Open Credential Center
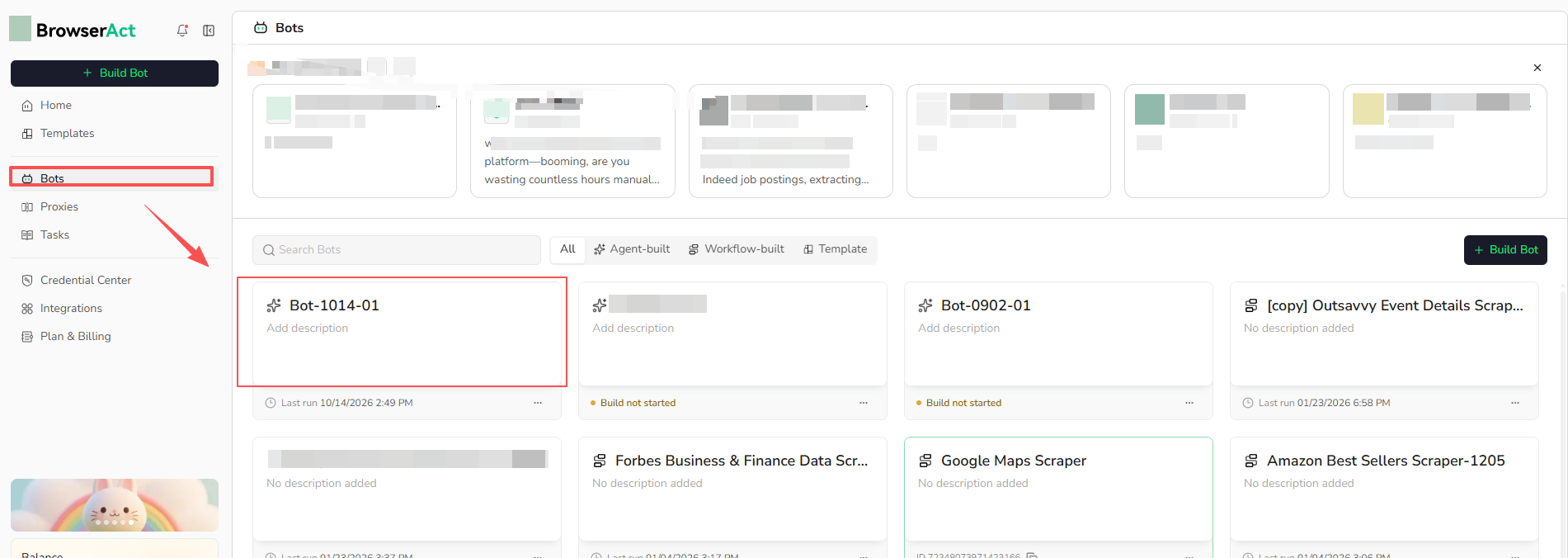Screen dimensions: 1568x558 pyautogui.click(x=86, y=280)
